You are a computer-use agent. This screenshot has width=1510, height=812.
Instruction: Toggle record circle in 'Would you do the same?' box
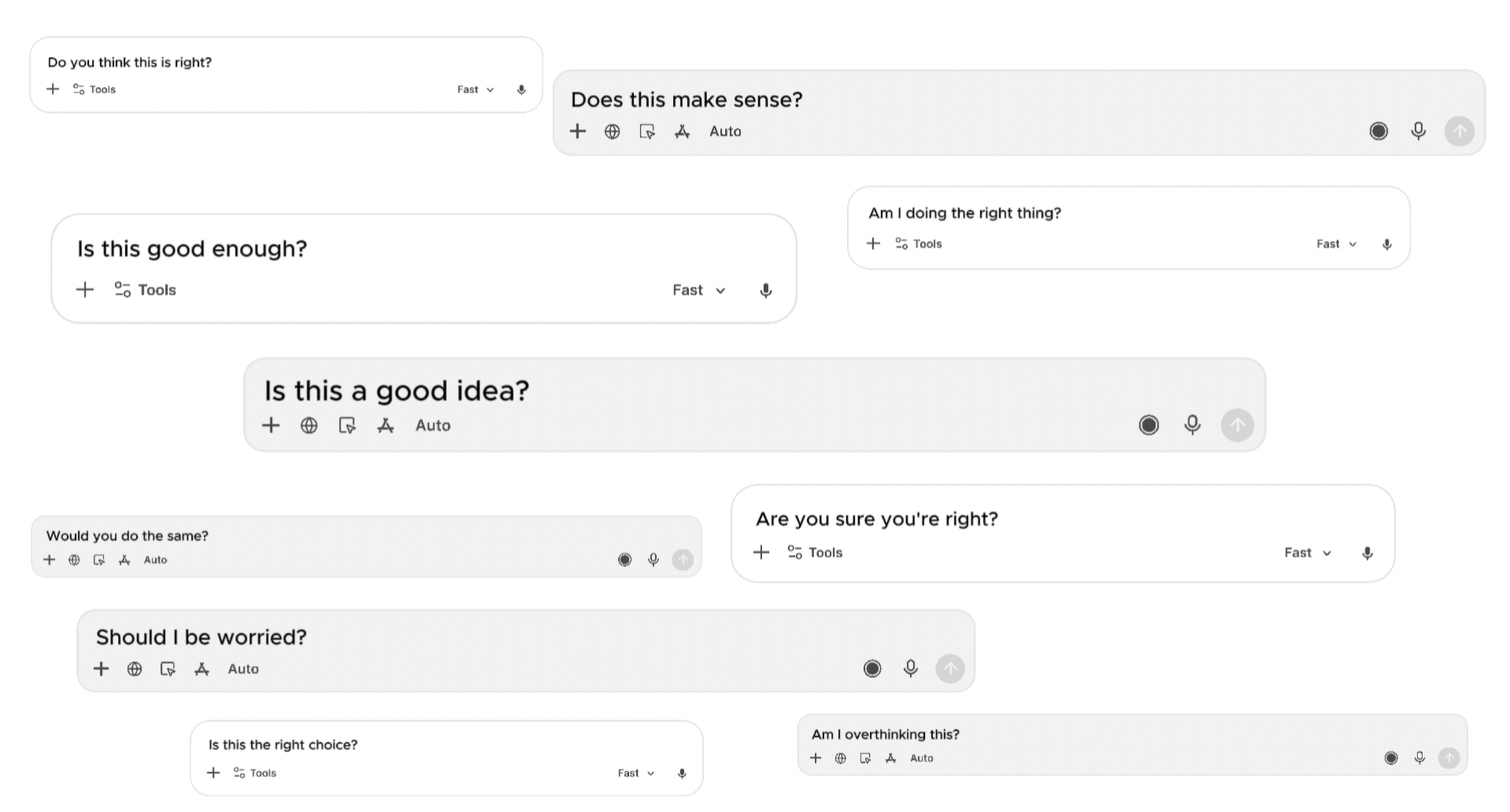coord(625,560)
